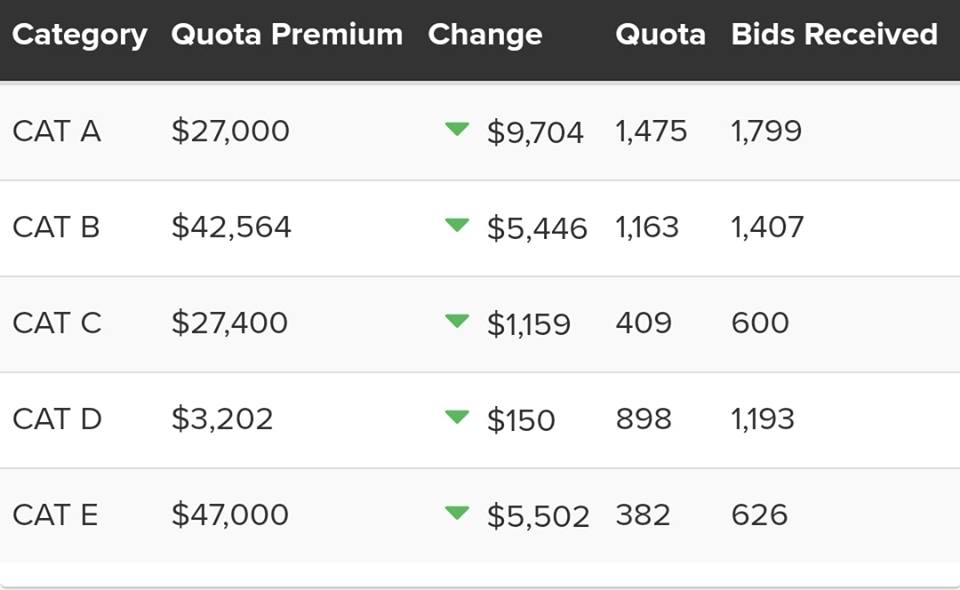This screenshot has height=590, width=960.
Task: Click the 1,193 bids received value
Action: tap(763, 419)
